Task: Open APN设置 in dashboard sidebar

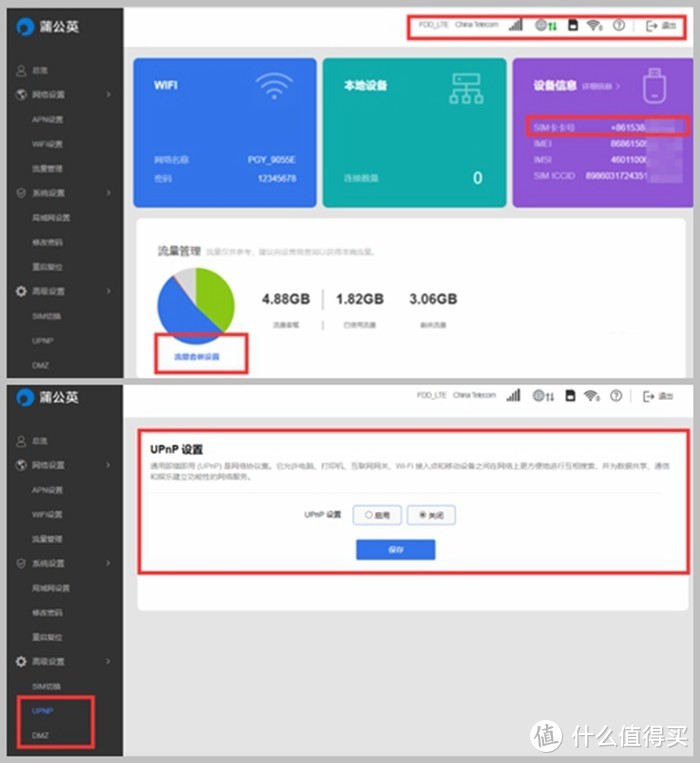Action: pyautogui.click(x=48, y=119)
